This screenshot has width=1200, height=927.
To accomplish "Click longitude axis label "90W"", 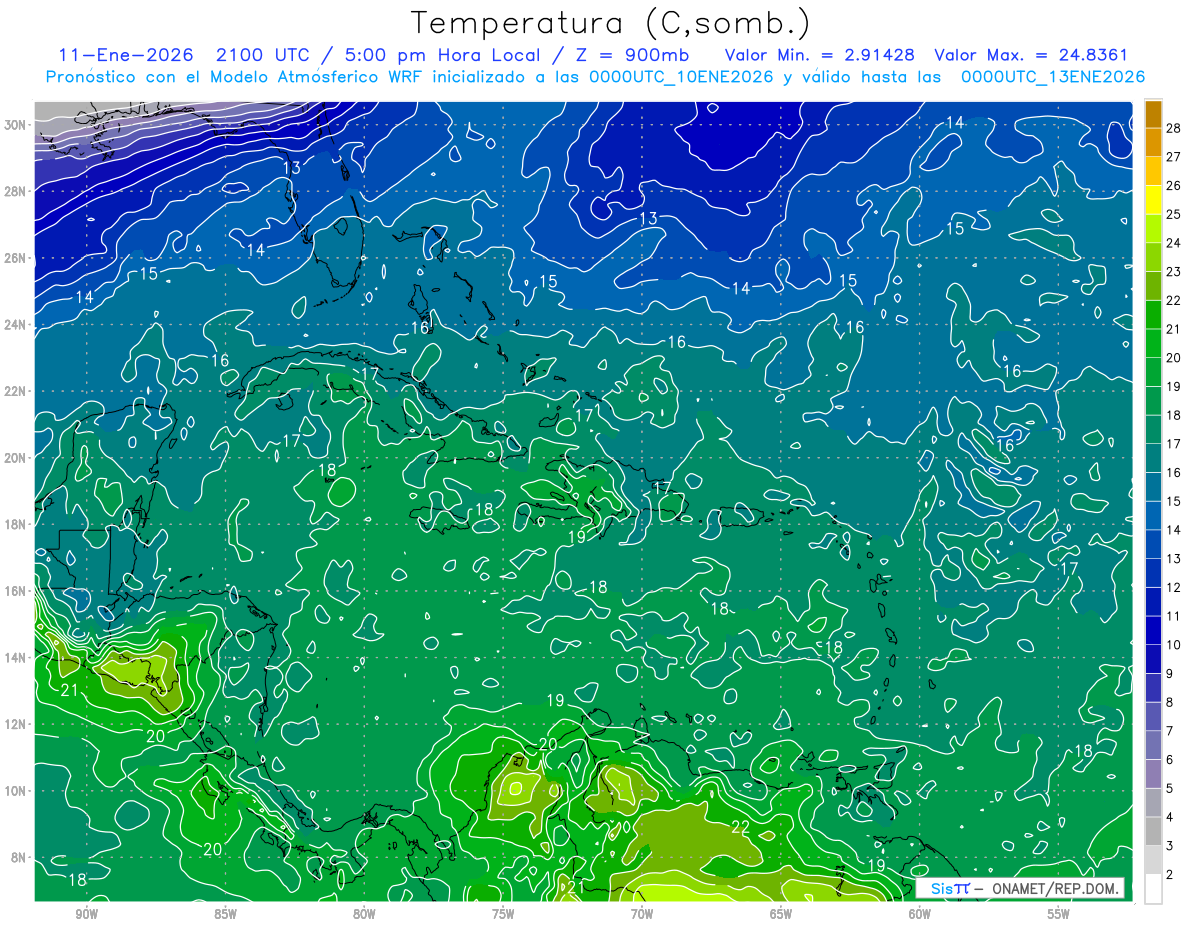I will pyautogui.click(x=86, y=914).
